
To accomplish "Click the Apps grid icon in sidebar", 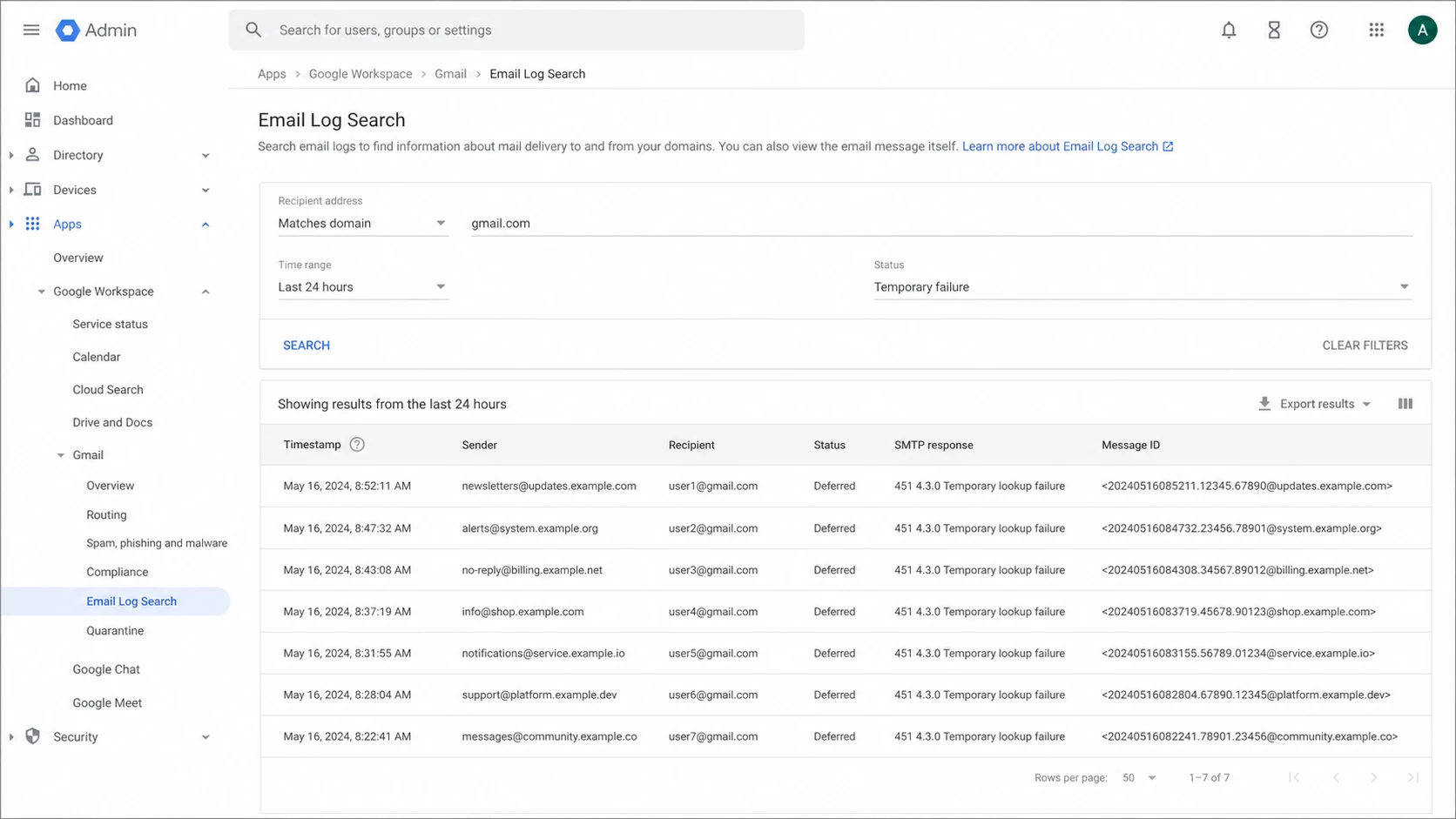I will [32, 224].
